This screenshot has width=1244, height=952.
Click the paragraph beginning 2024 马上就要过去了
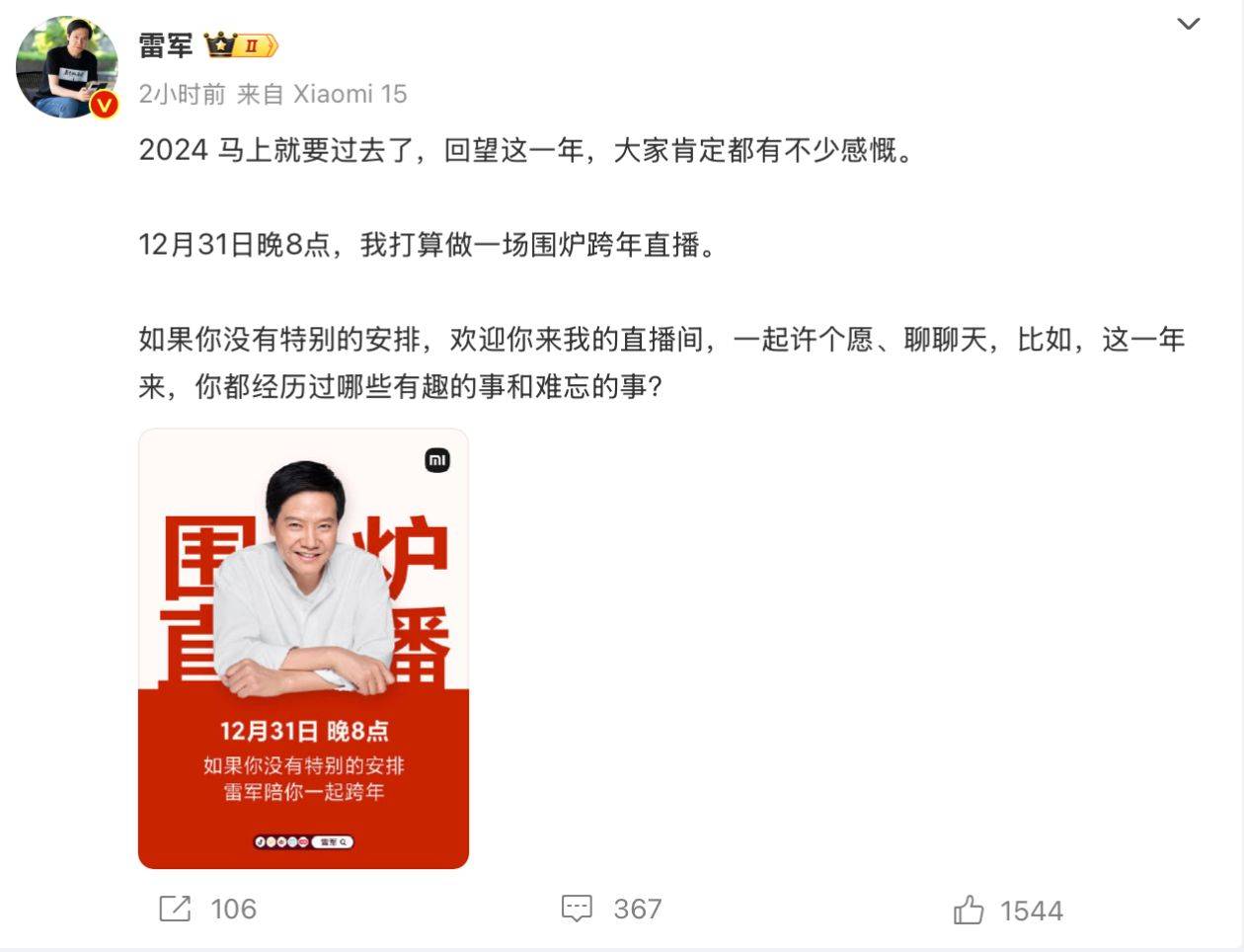(x=526, y=150)
